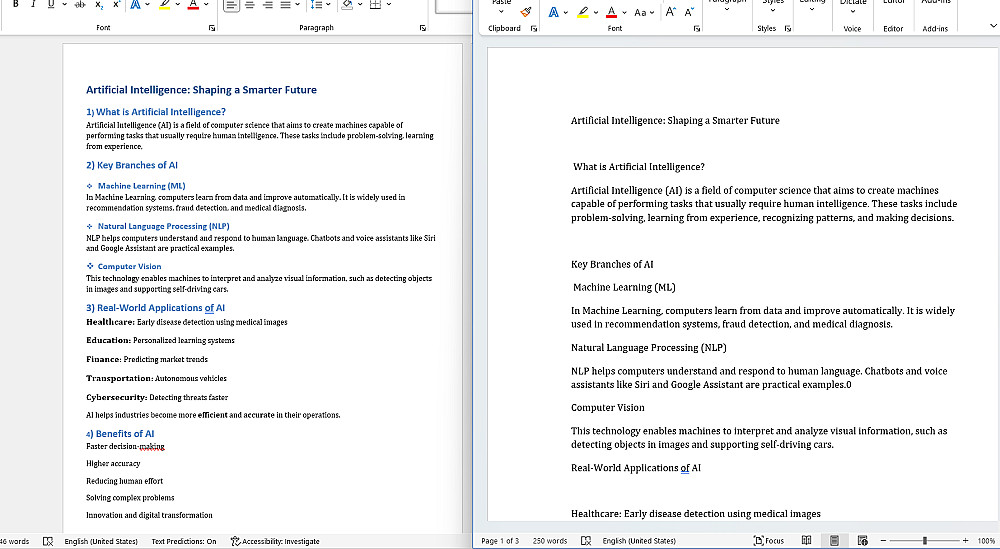Viewport: 1000px width, 549px height.
Task: Apply red font color in right window
Action: point(611,12)
